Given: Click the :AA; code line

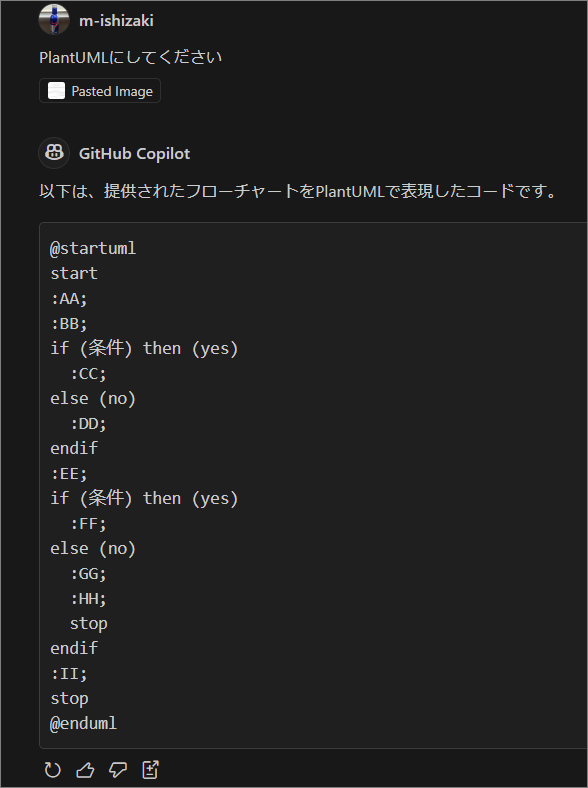Looking at the screenshot, I should 69,299.
